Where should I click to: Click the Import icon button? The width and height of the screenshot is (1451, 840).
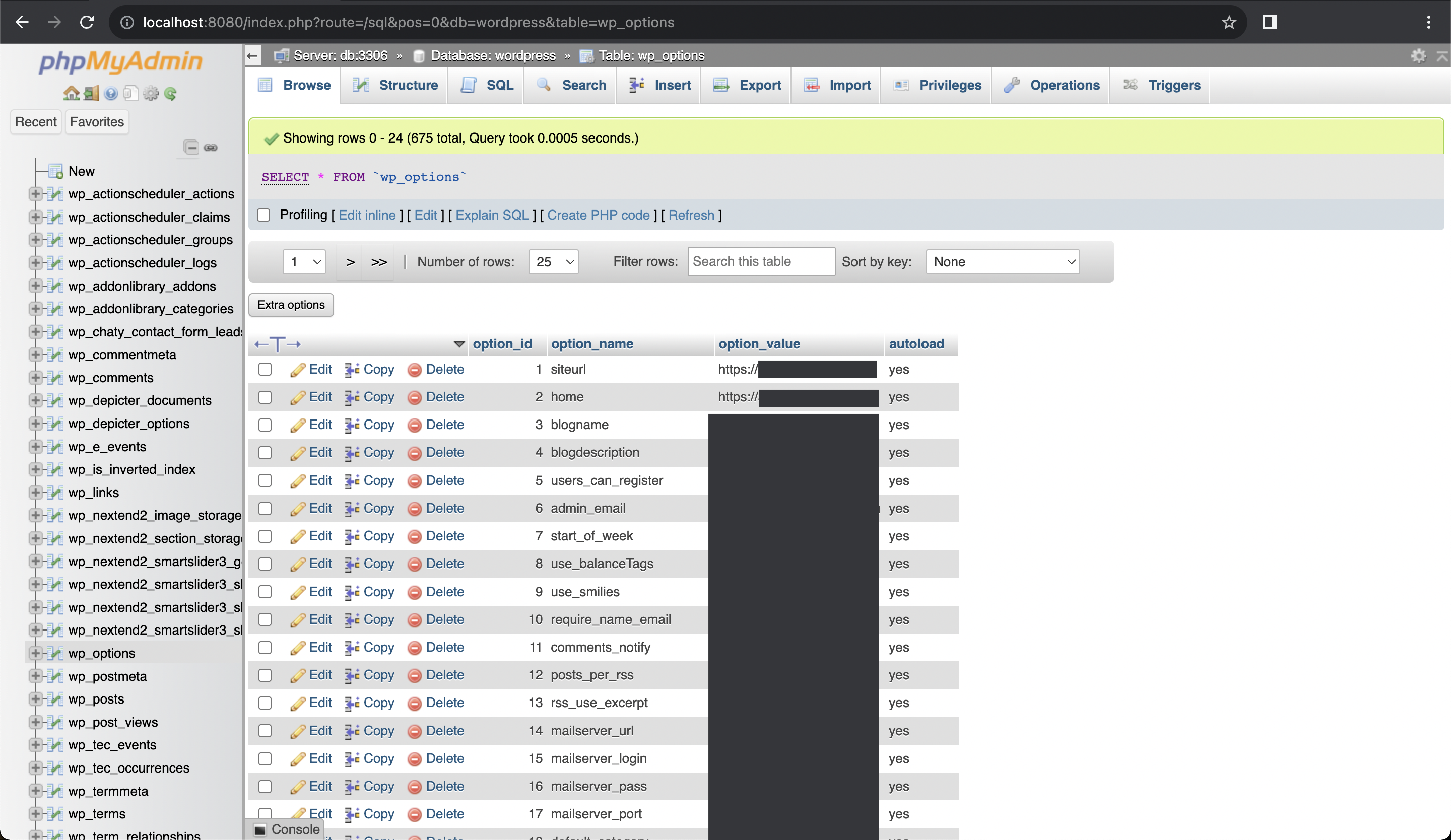click(812, 85)
